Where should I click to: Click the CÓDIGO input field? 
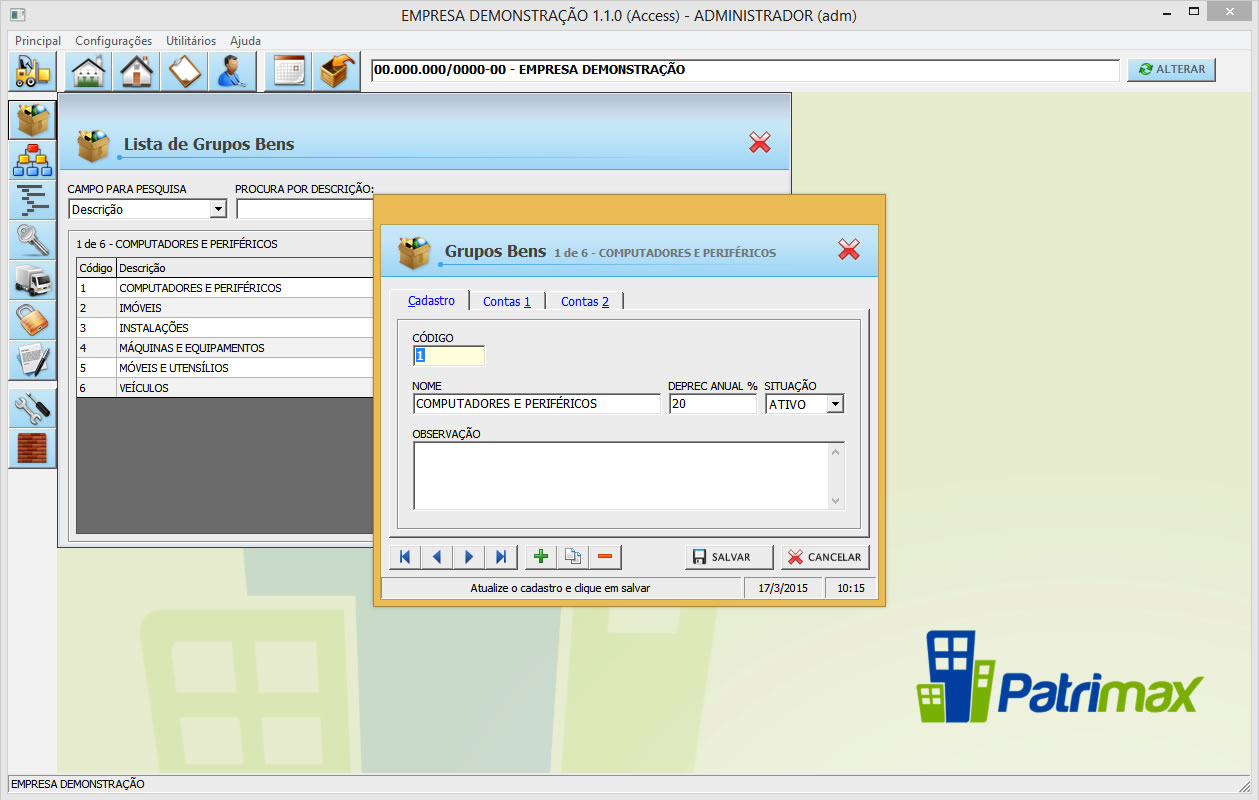[x=449, y=356]
